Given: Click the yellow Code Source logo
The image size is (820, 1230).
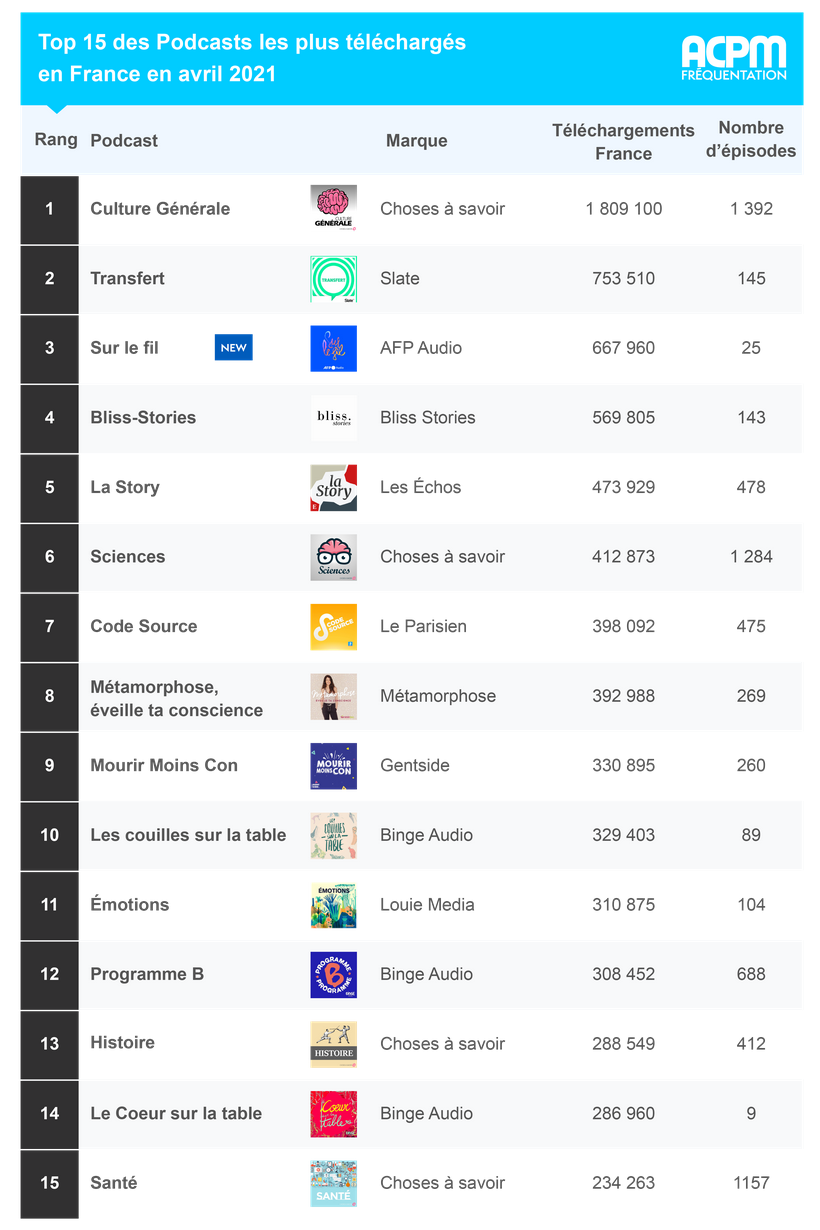Looking at the screenshot, I should pos(333,627).
